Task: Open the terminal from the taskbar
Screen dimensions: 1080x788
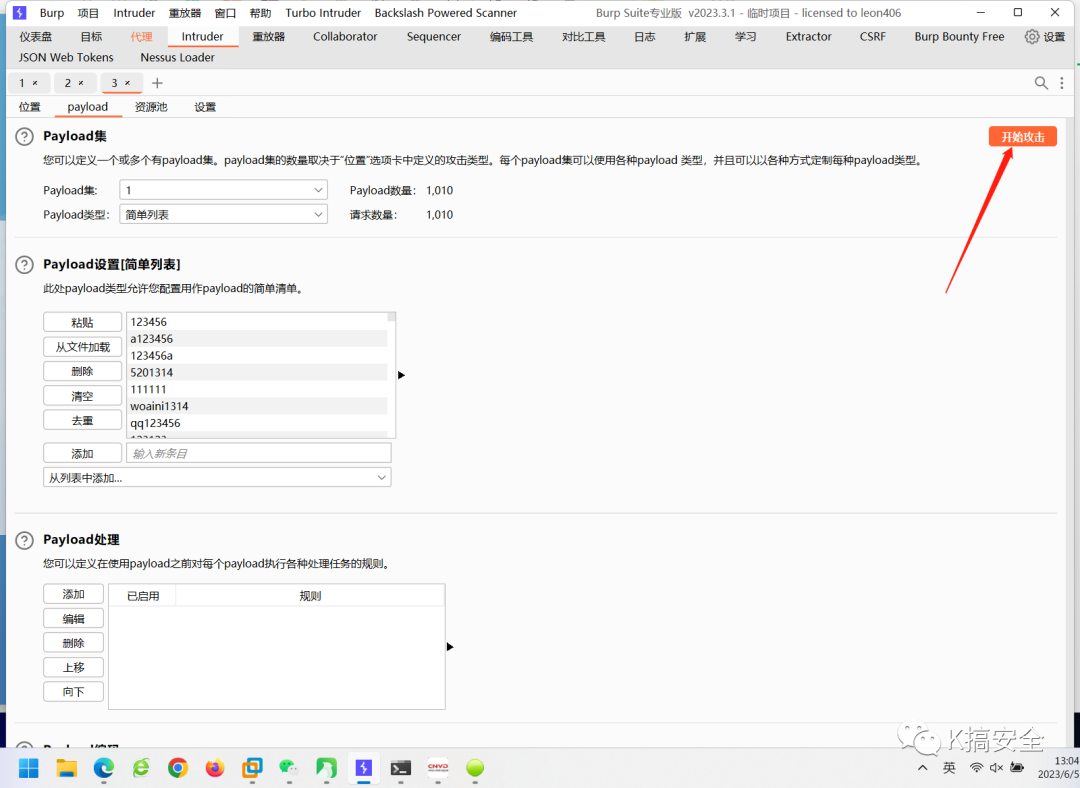Action: coord(400,767)
